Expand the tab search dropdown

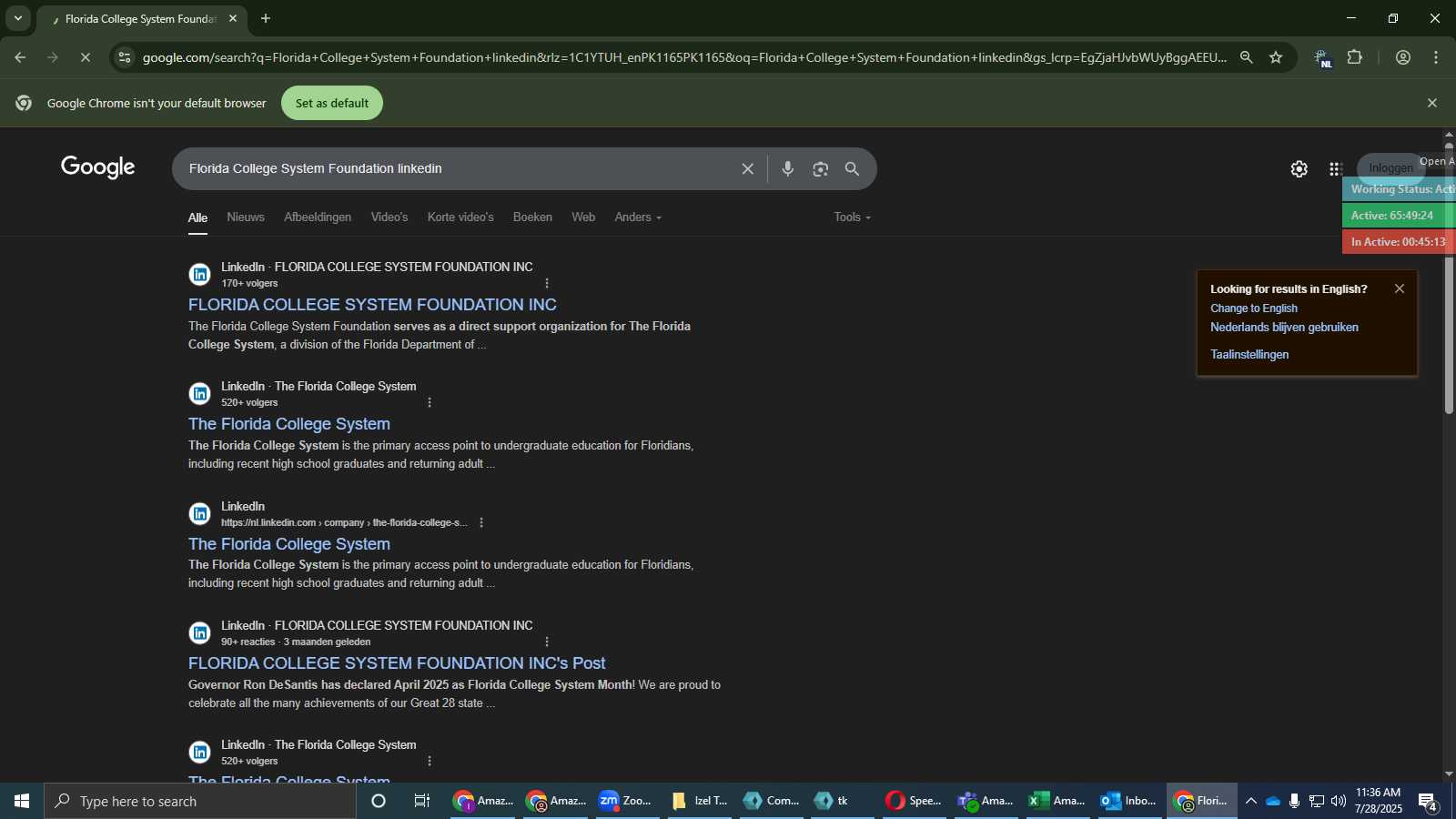pos(17,18)
